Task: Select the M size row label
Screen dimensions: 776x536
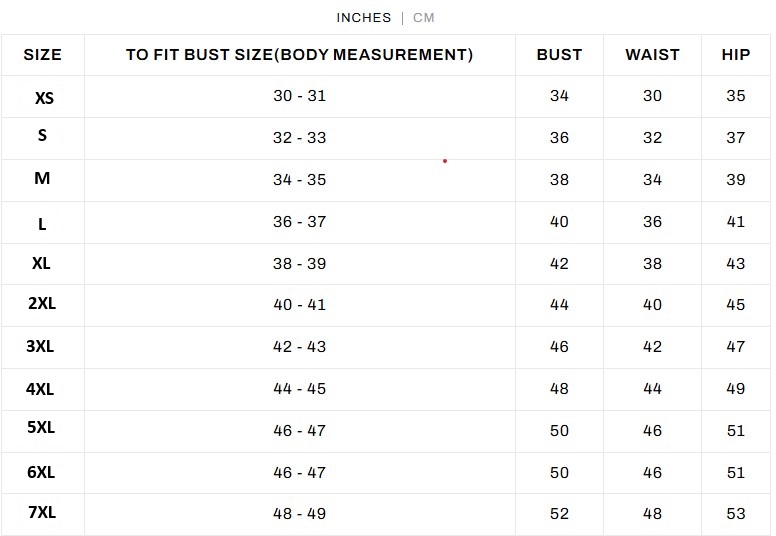Action: pos(42,178)
